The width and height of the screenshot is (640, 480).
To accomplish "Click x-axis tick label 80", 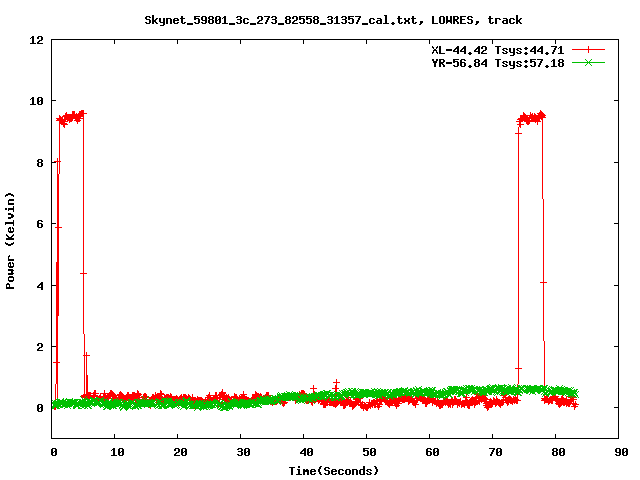I will click(x=558, y=452).
